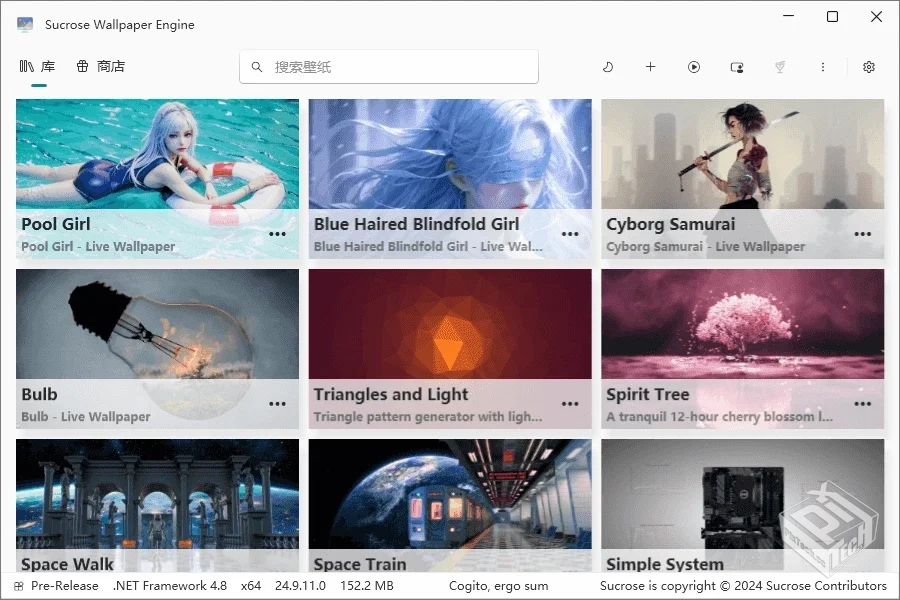900x600 pixels.
Task: Click the Sucrose Wallpaper Engine title bar icon
Action: (x=24, y=24)
